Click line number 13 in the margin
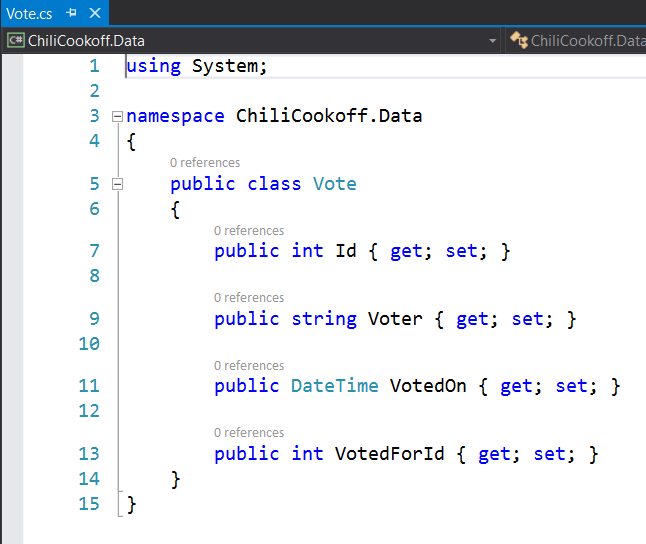Screen dimensions: 646x544 coord(89,454)
